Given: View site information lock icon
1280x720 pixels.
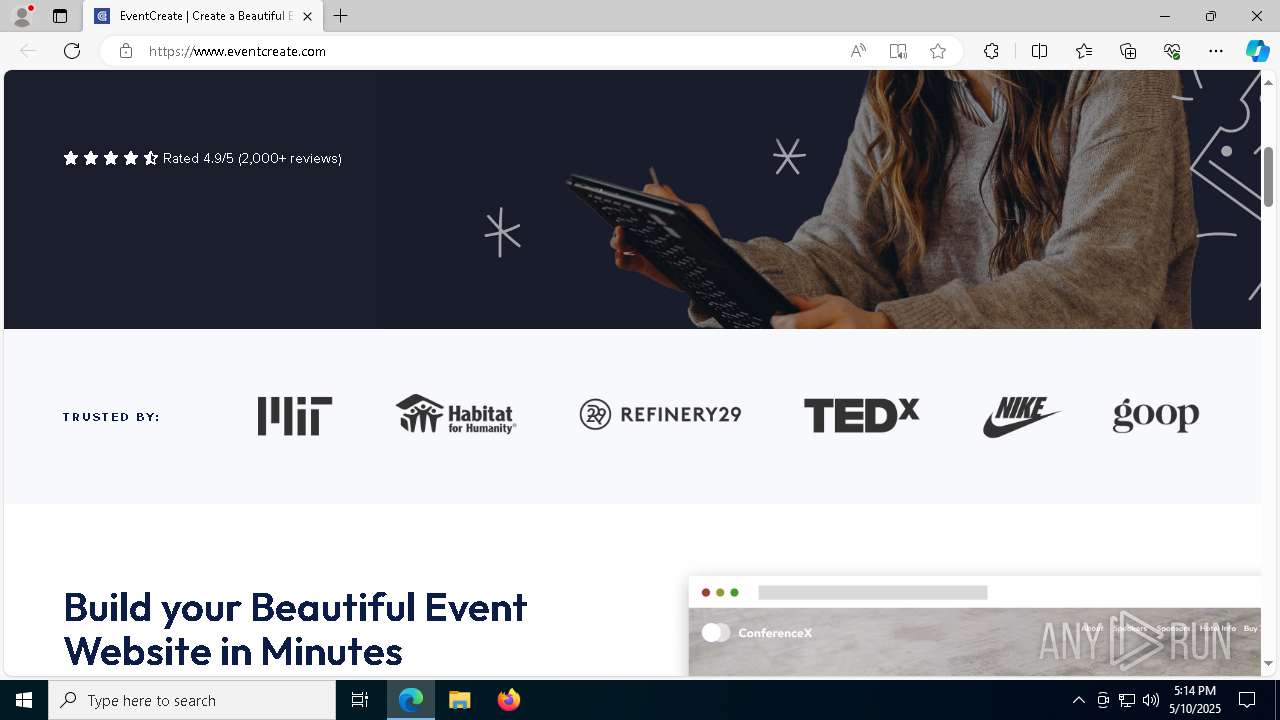Looking at the screenshot, I should (x=125, y=51).
